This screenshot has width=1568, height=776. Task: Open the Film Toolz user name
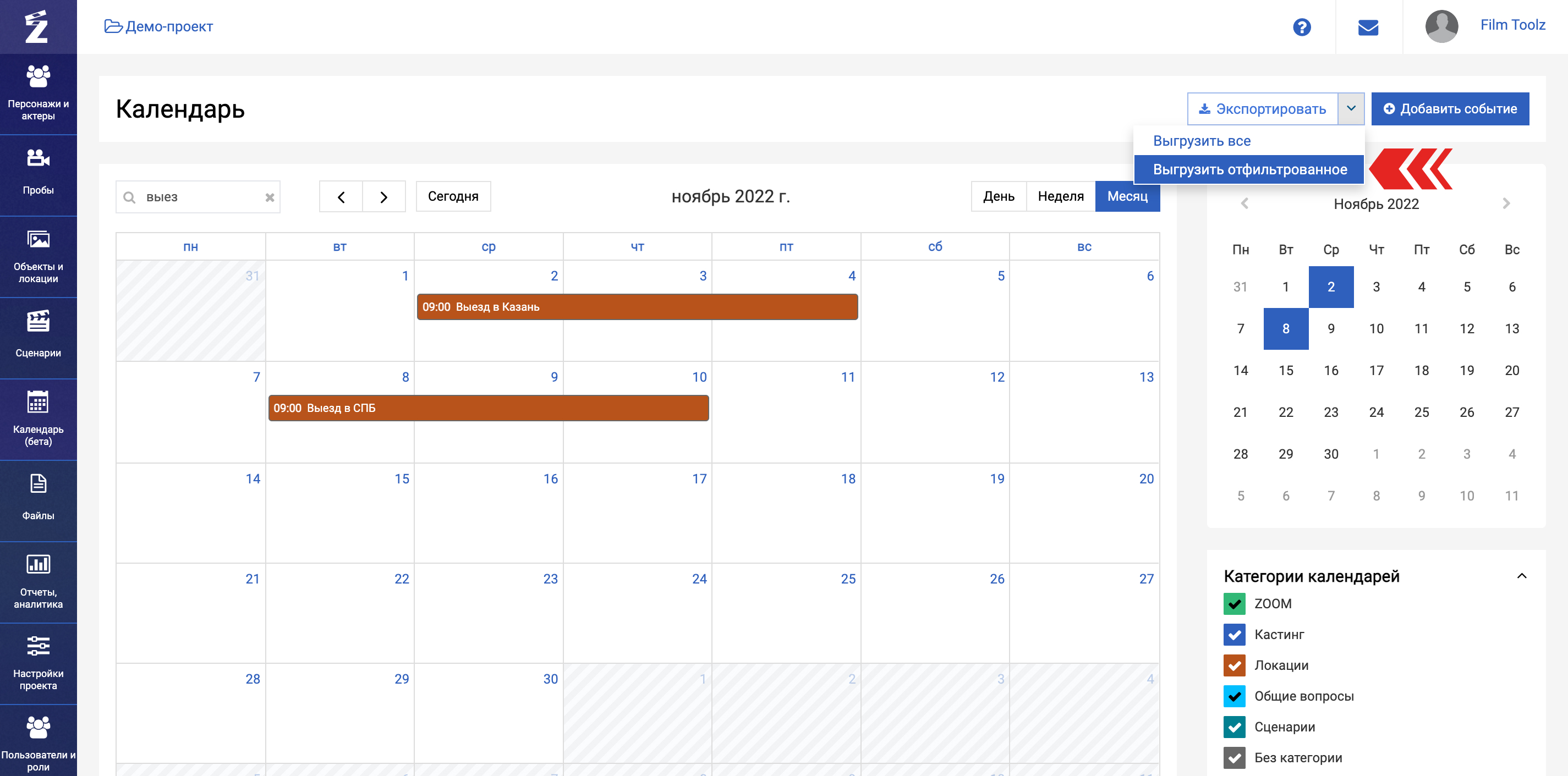click(x=1512, y=25)
